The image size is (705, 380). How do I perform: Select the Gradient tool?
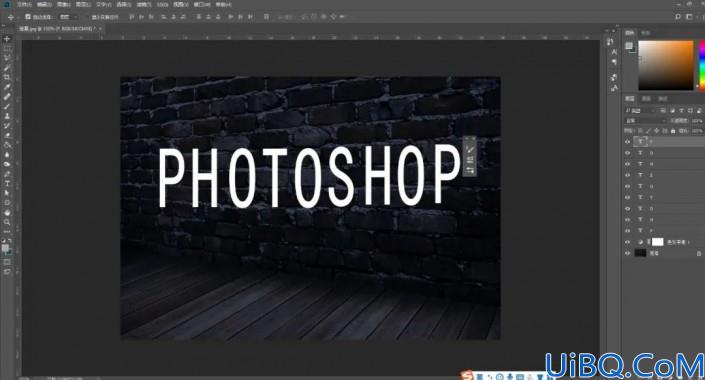coord(7,144)
